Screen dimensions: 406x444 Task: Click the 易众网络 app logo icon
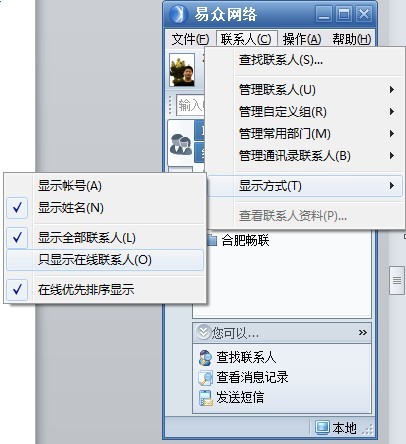(x=177, y=14)
